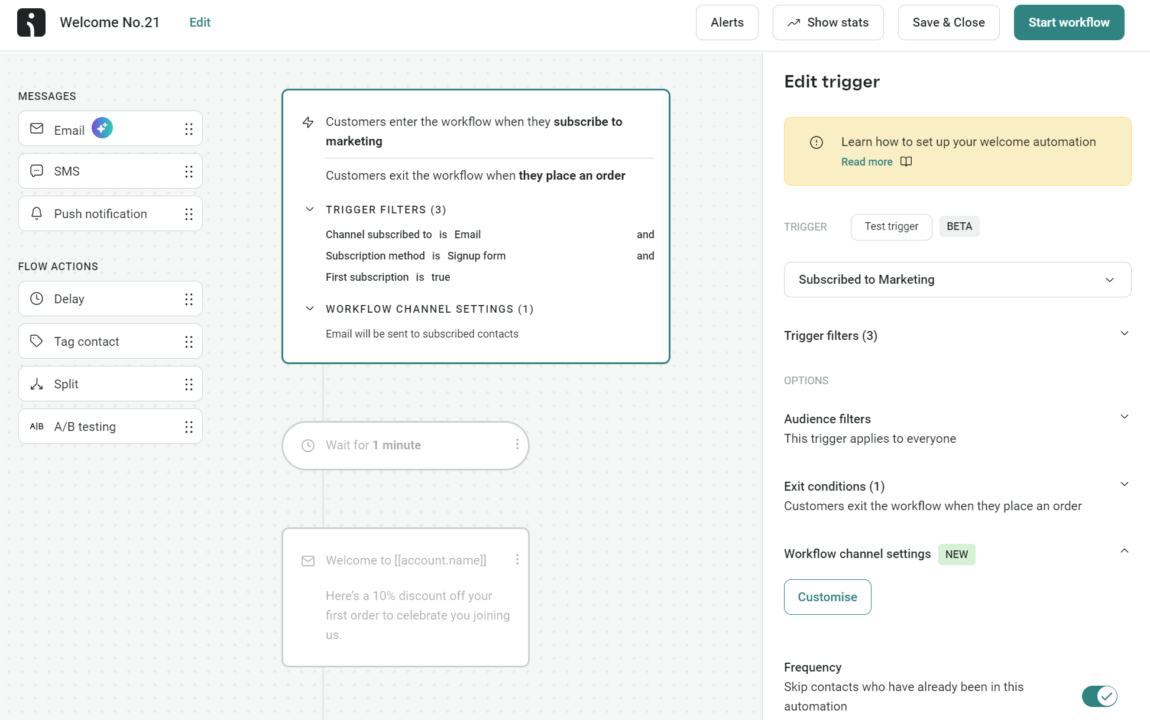Collapse Trigger filters in the canvas card
This screenshot has width=1150, height=720.
pos(310,209)
